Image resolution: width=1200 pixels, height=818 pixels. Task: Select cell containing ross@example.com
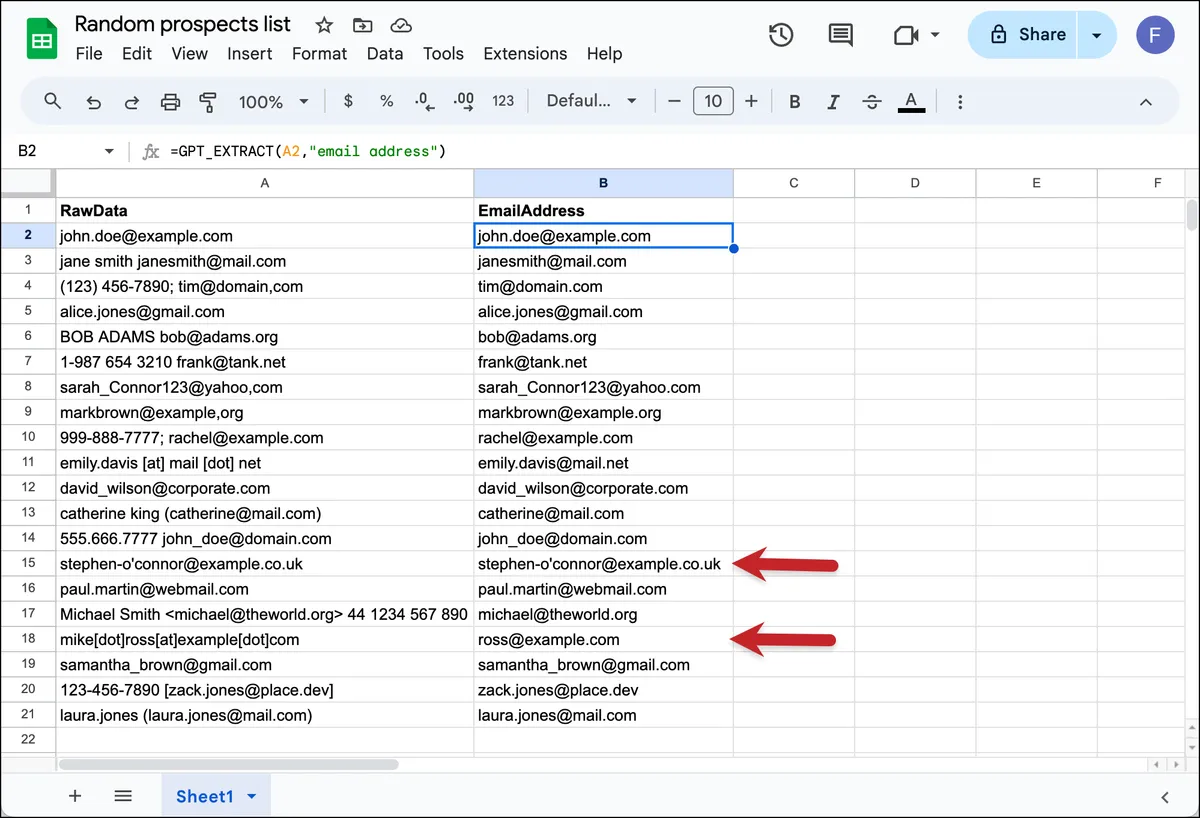click(604, 640)
